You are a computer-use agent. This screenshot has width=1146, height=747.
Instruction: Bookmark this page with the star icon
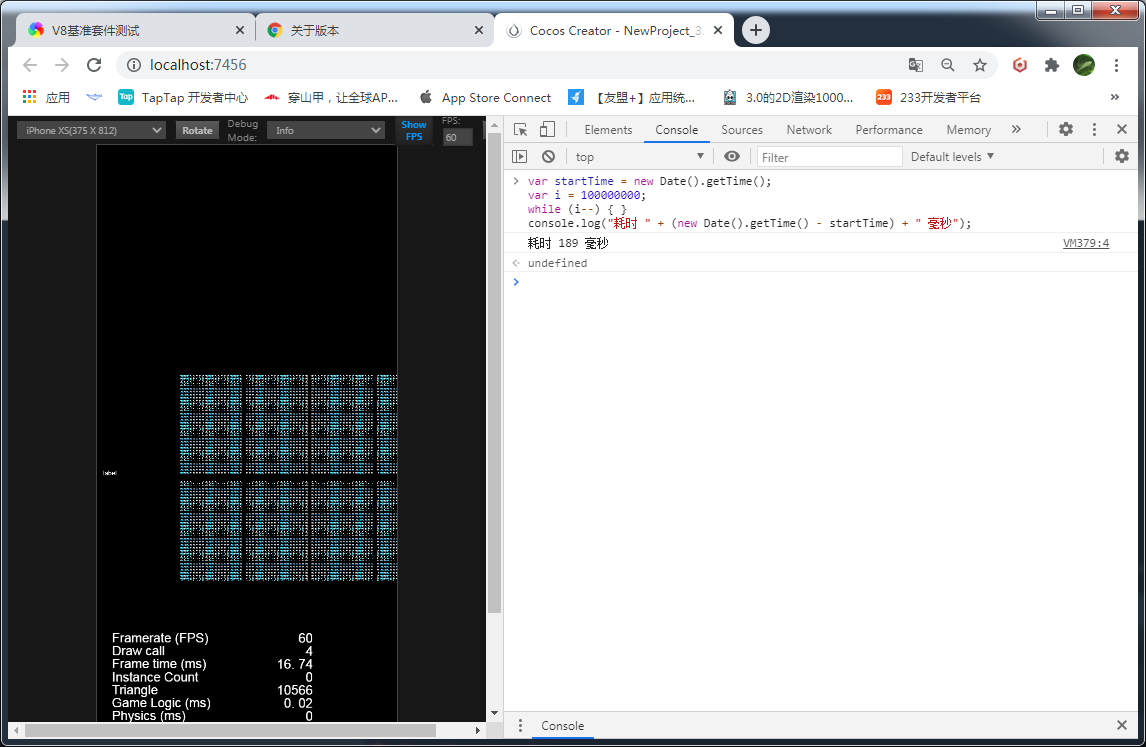(x=980, y=65)
